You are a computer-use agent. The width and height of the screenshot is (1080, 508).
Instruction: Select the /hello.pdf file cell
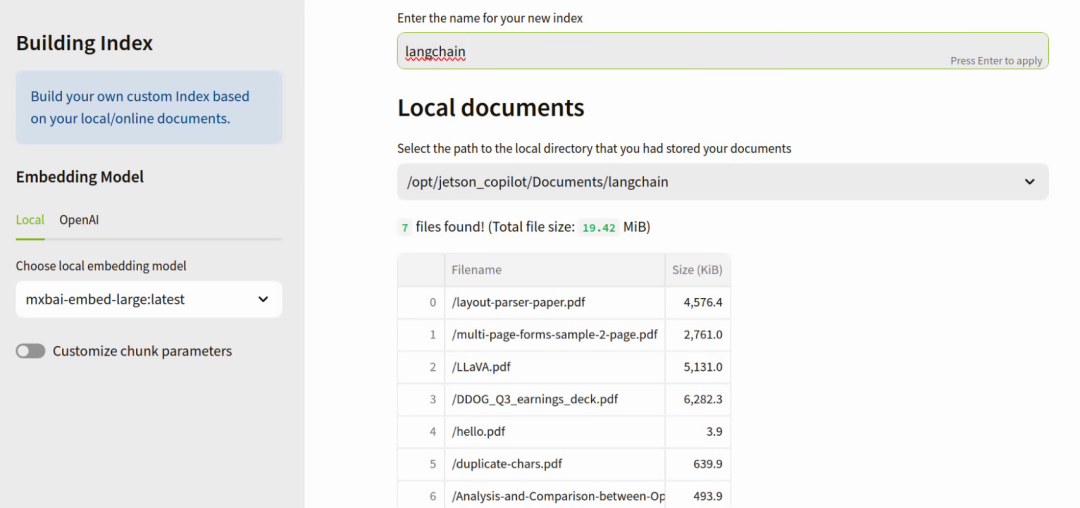tap(554, 432)
